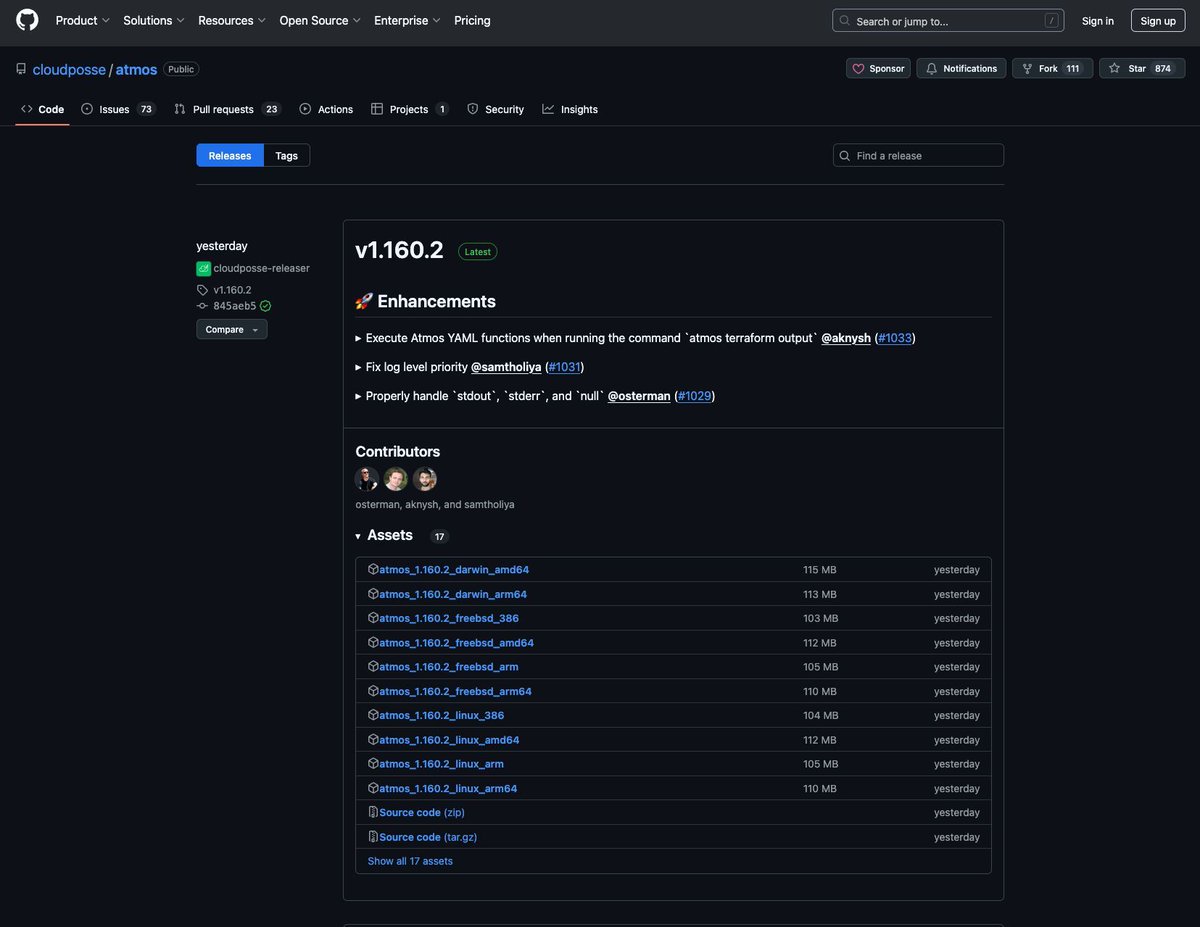The height and width of the screenshot is (927, 1200).
Task: Open the cloudposse-releaser profile
Action: (261, 268)
